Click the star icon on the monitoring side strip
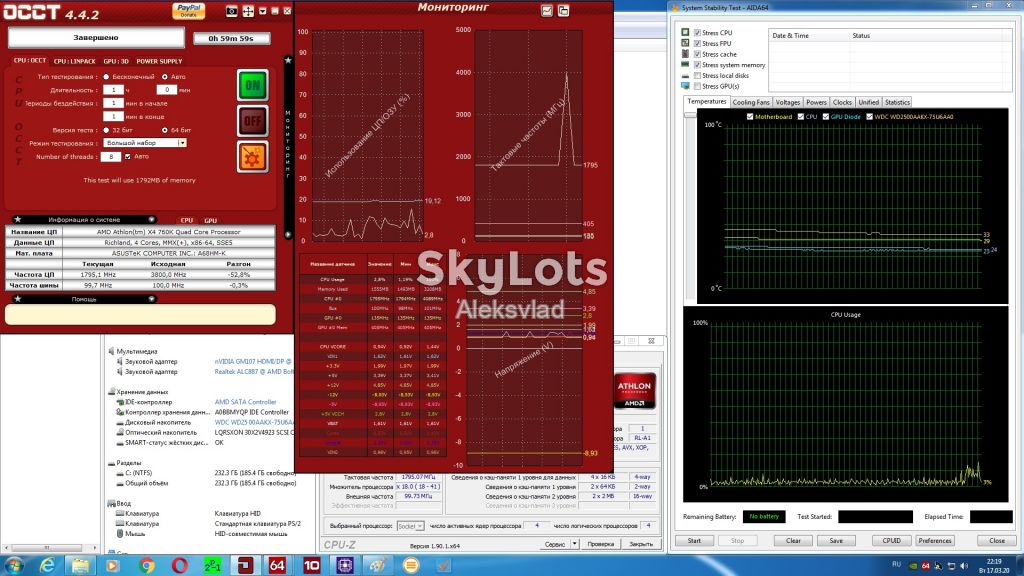1024x576 pixels. [288, 60]
